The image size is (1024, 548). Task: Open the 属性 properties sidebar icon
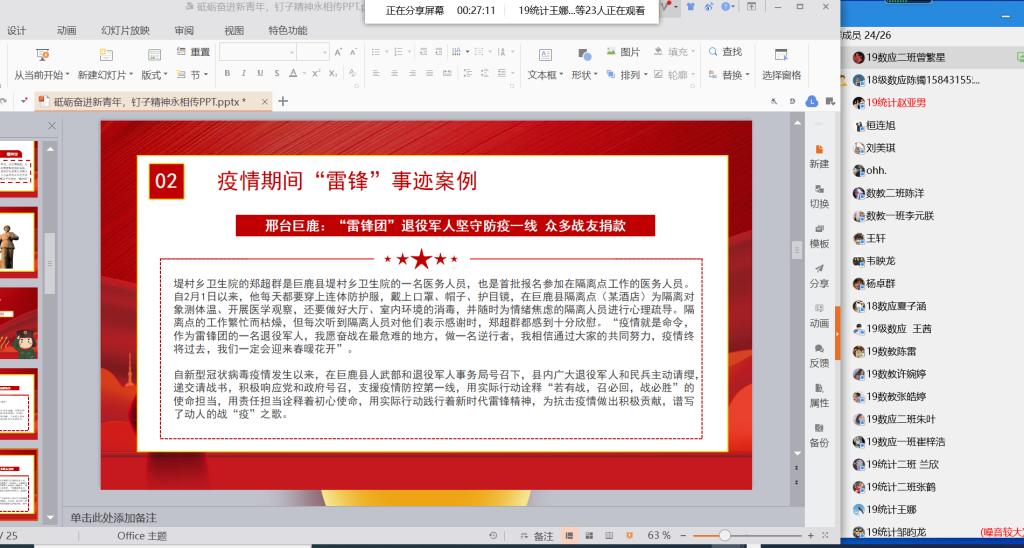coord(819,395)
